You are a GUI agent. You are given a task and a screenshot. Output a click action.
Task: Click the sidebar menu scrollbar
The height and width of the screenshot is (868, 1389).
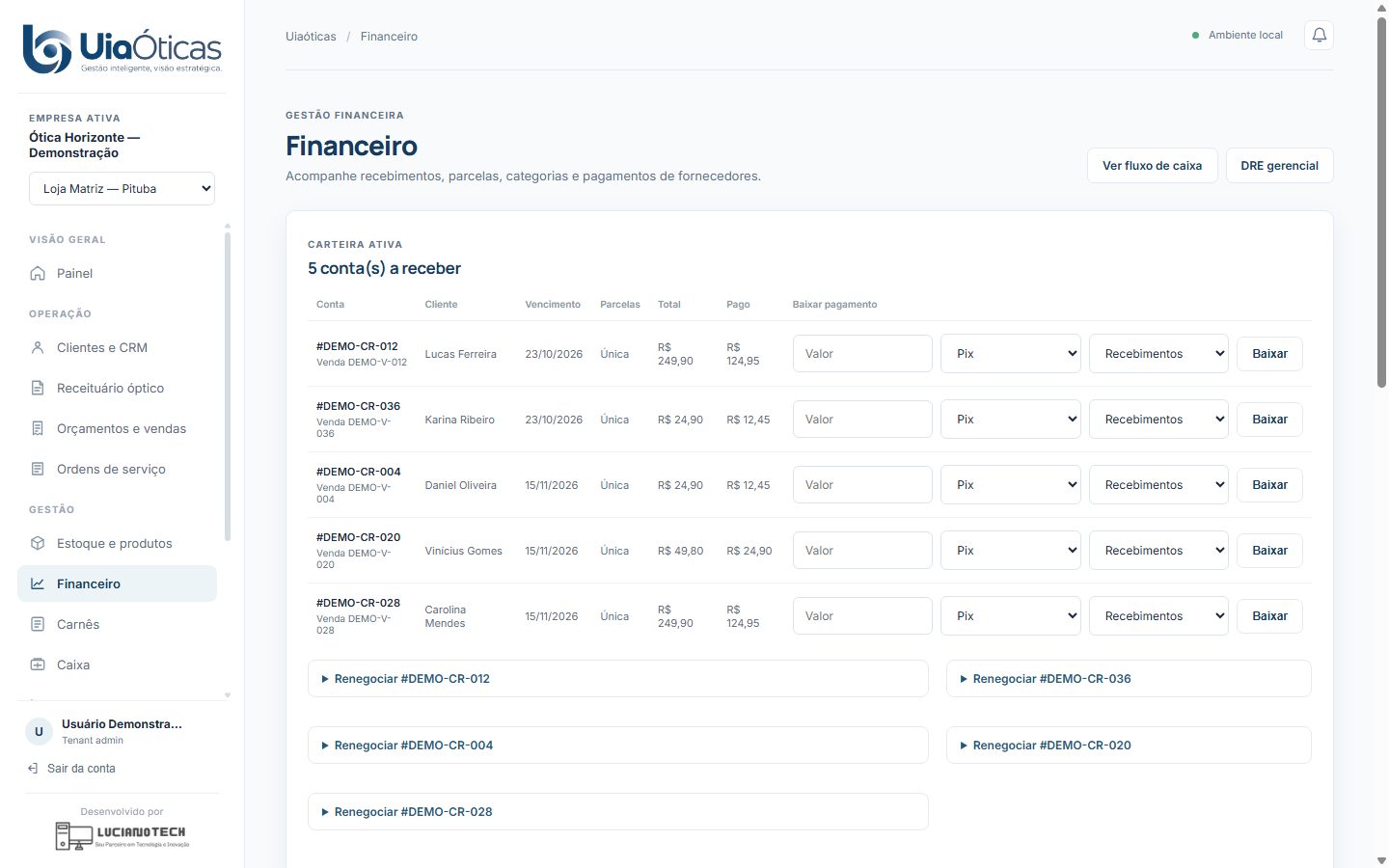pyautogui.click(x=228, y=386)
